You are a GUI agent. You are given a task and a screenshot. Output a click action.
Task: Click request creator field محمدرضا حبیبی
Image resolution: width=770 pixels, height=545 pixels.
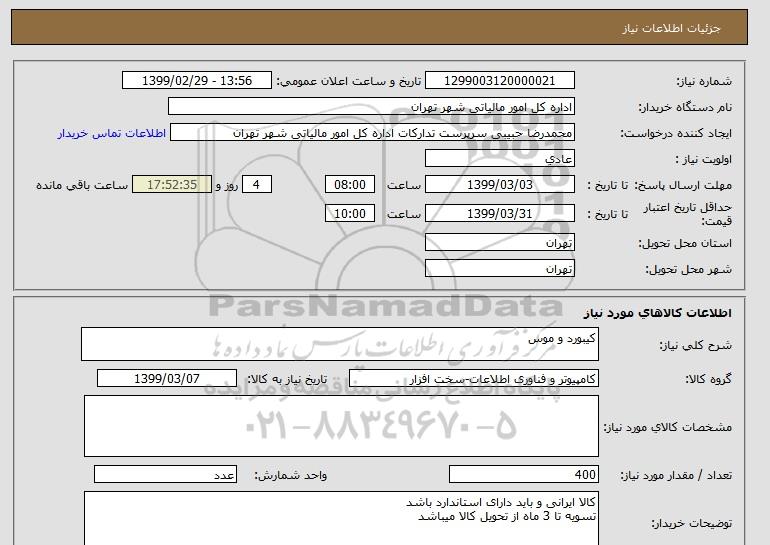[x=372, y=133]
